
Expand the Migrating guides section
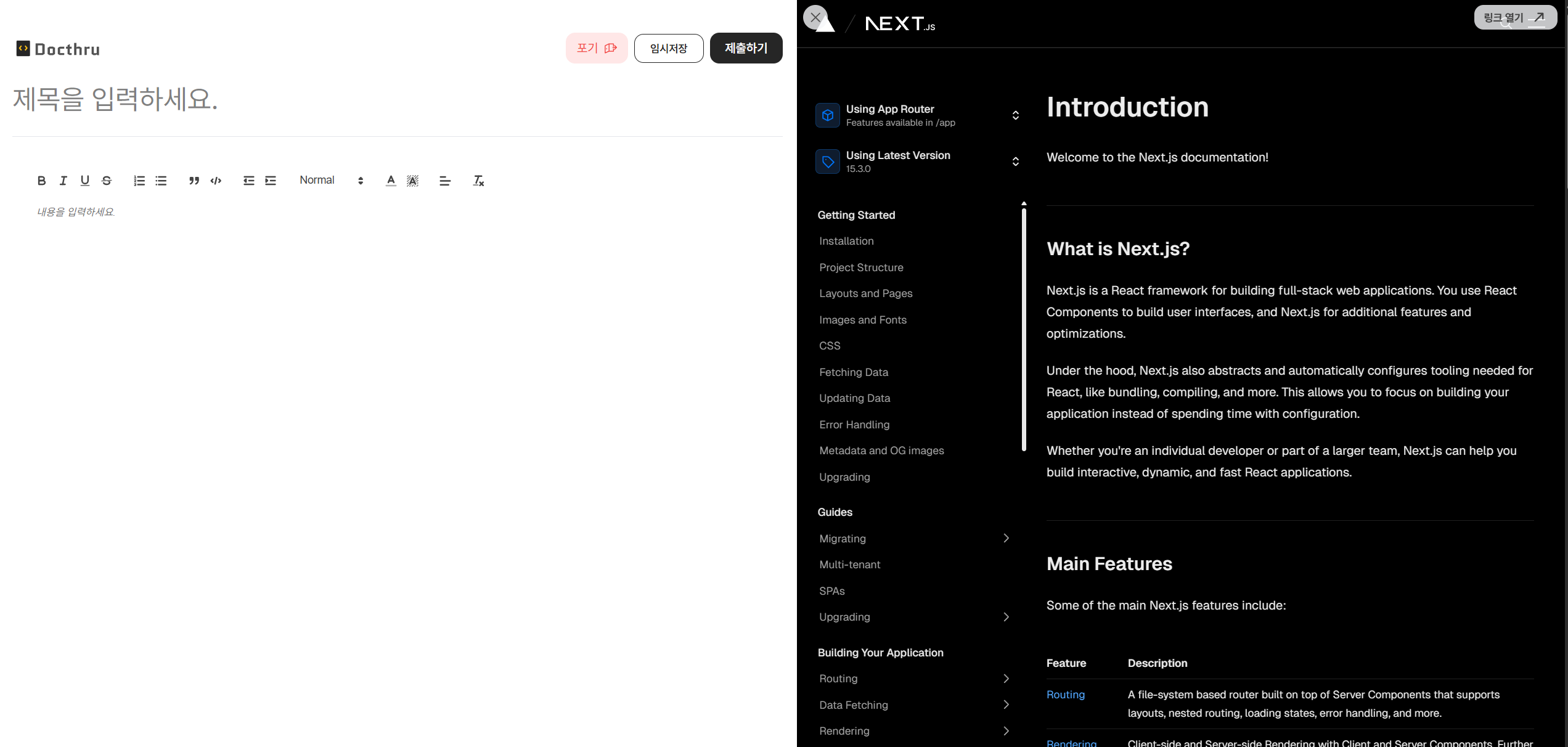tap(1006, 538)
